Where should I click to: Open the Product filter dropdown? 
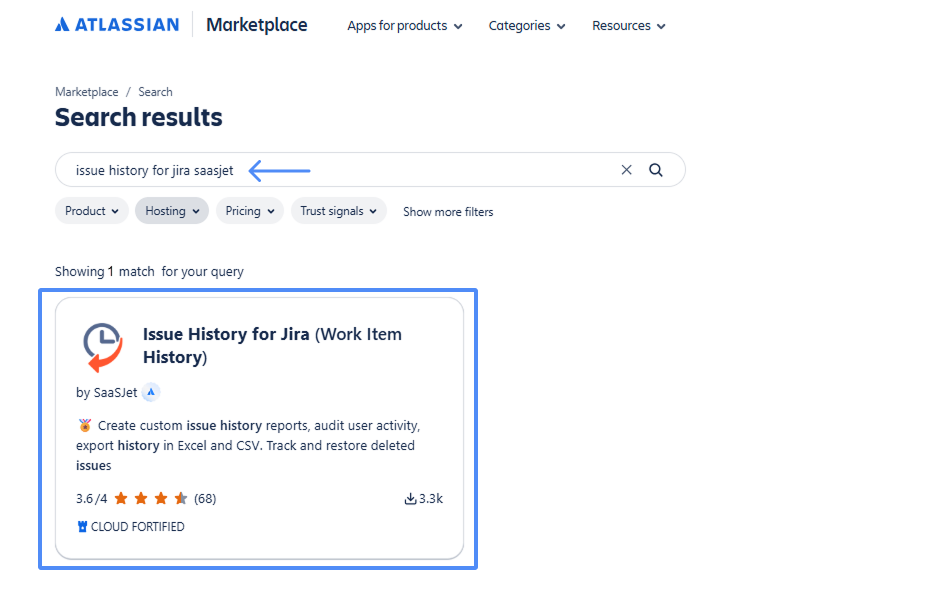(x=91, y=211)
